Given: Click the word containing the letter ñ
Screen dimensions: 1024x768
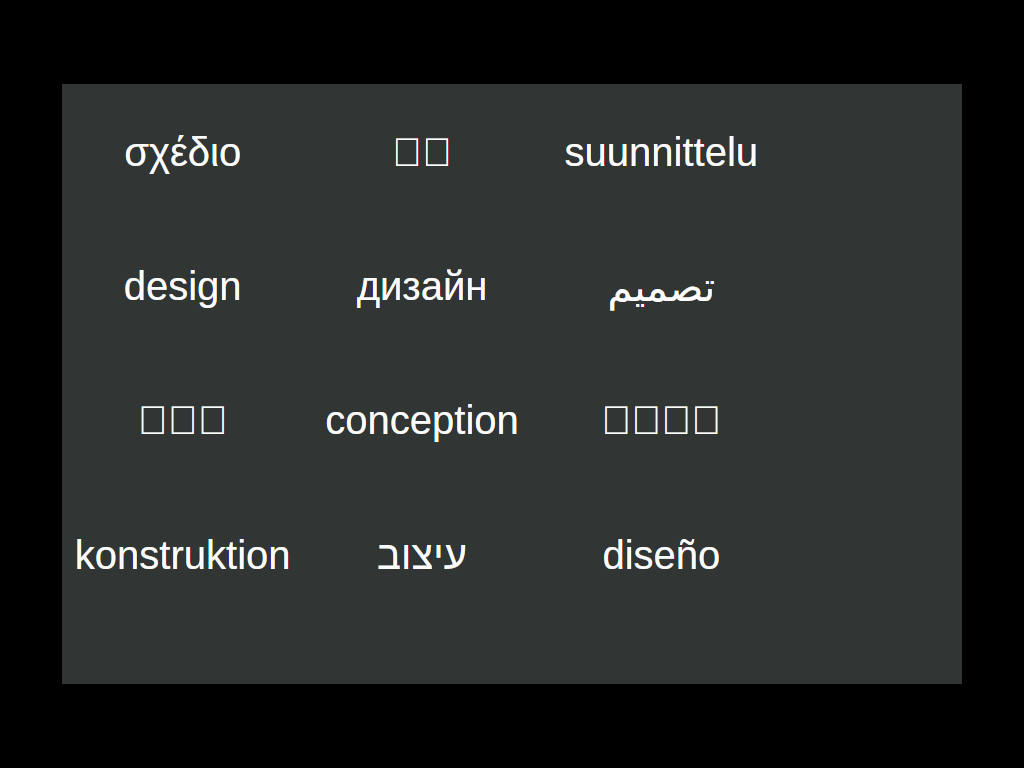Looking at the screenshot, I should click(660, 556).
